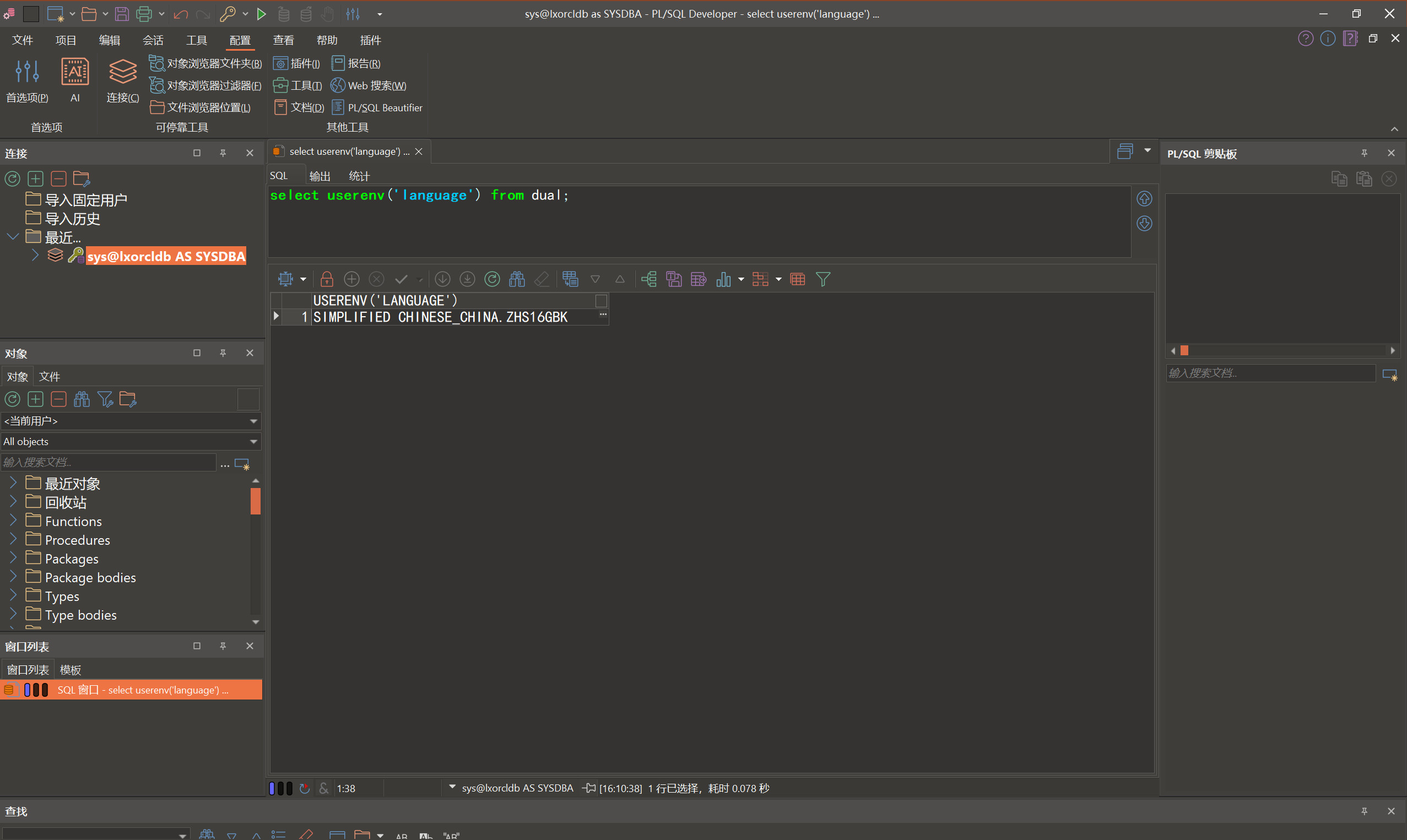Toggle the pin on PL/SQL 剪贴板 panel
Screen dimensions: 1407x840
click(1364, 153)
